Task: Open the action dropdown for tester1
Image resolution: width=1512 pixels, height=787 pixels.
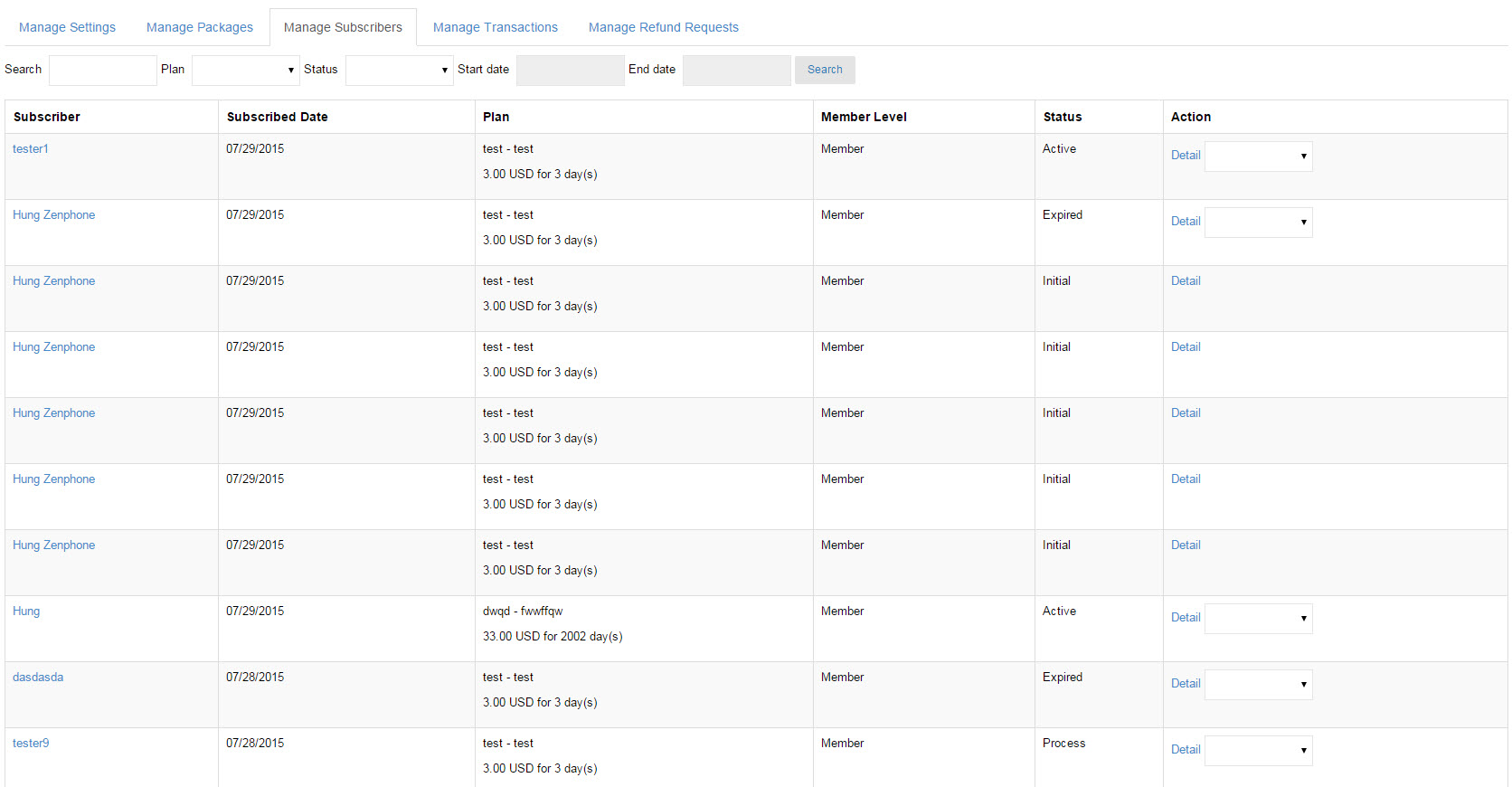Action: pos(1258,156)
